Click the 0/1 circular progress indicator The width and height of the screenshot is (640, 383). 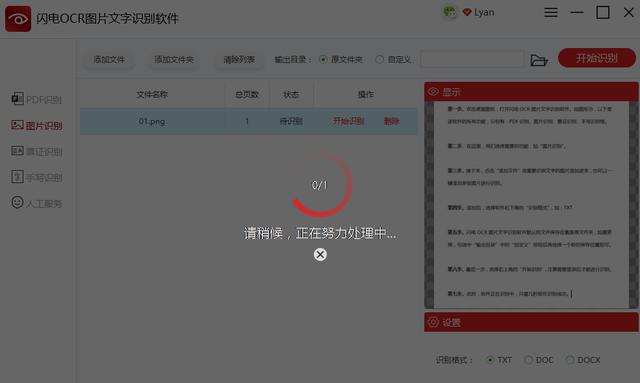[x=320, y=185]
